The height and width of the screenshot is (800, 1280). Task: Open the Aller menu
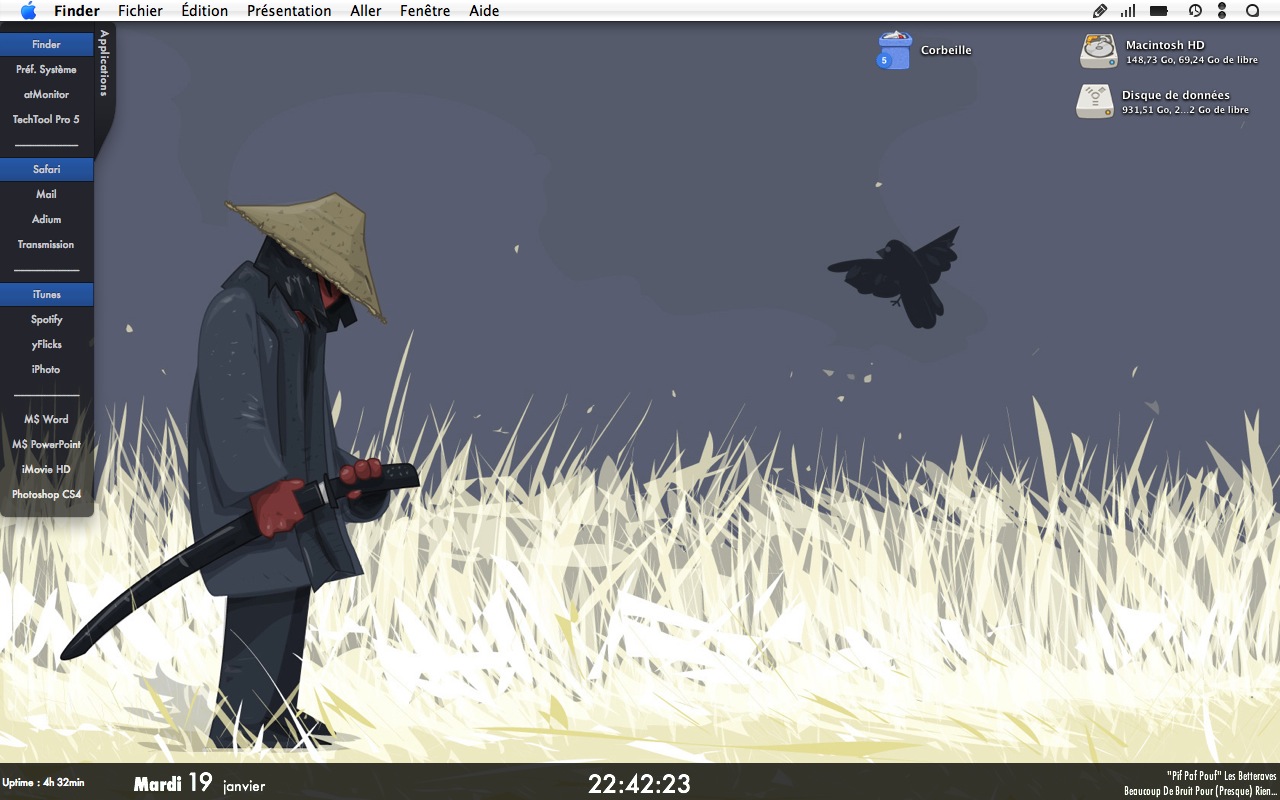pos(366,11)
